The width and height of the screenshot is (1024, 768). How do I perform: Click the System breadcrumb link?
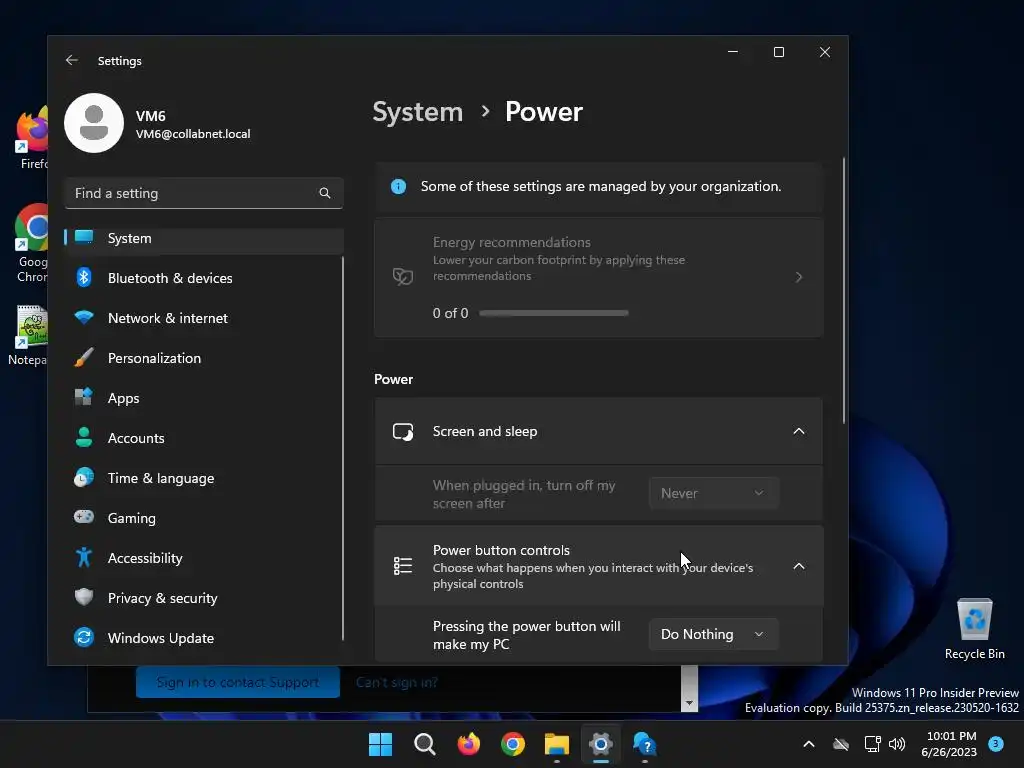click(x=417, y=112)
